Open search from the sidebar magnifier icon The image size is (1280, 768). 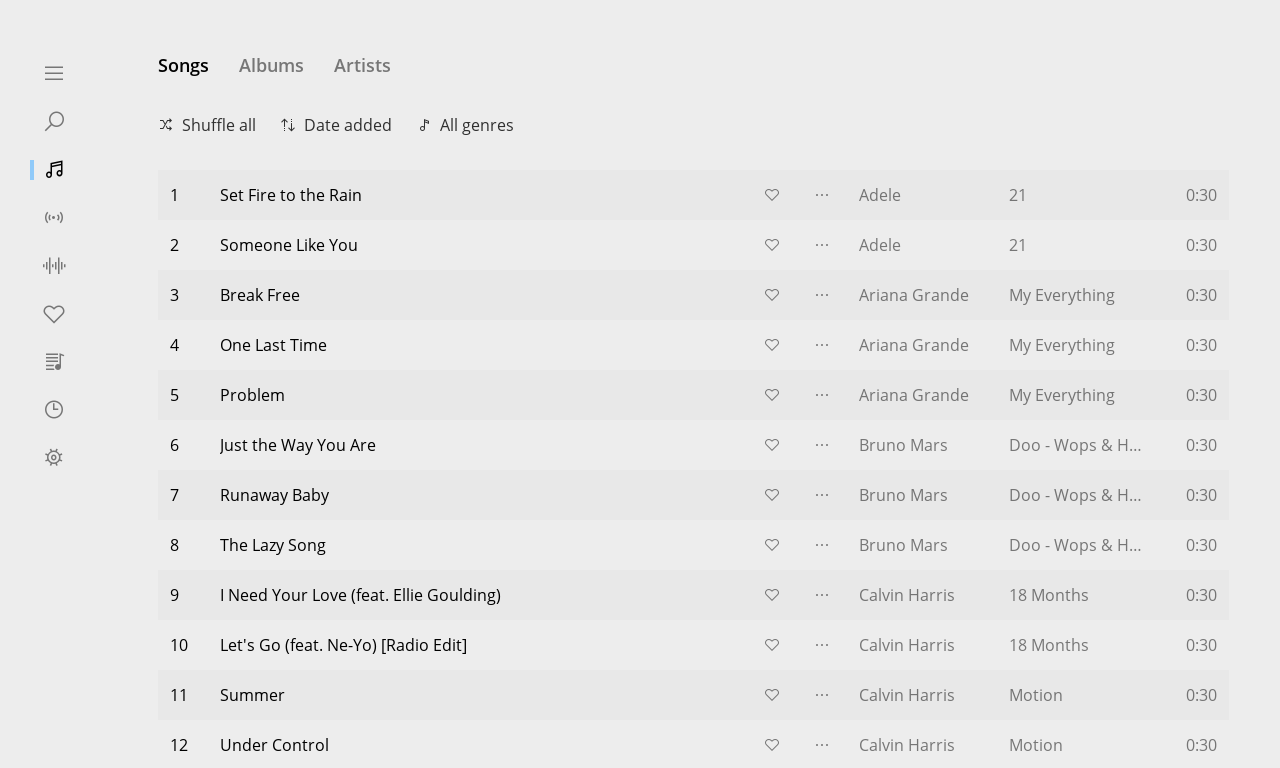(54, 121)
